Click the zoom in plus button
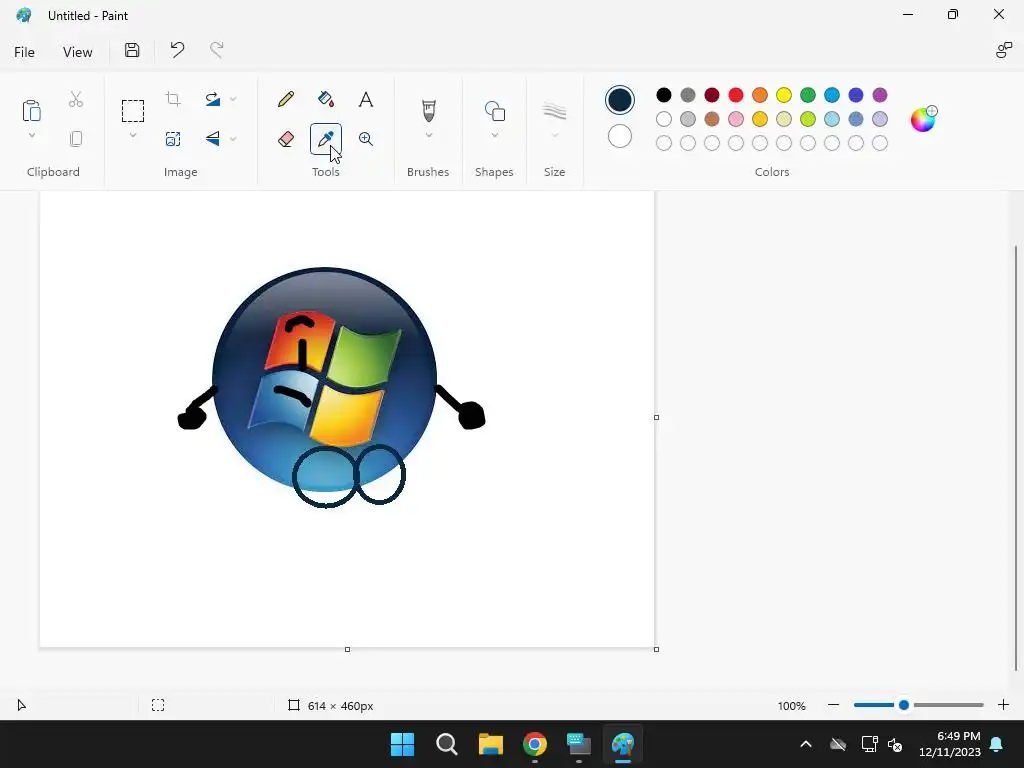 1004,705
